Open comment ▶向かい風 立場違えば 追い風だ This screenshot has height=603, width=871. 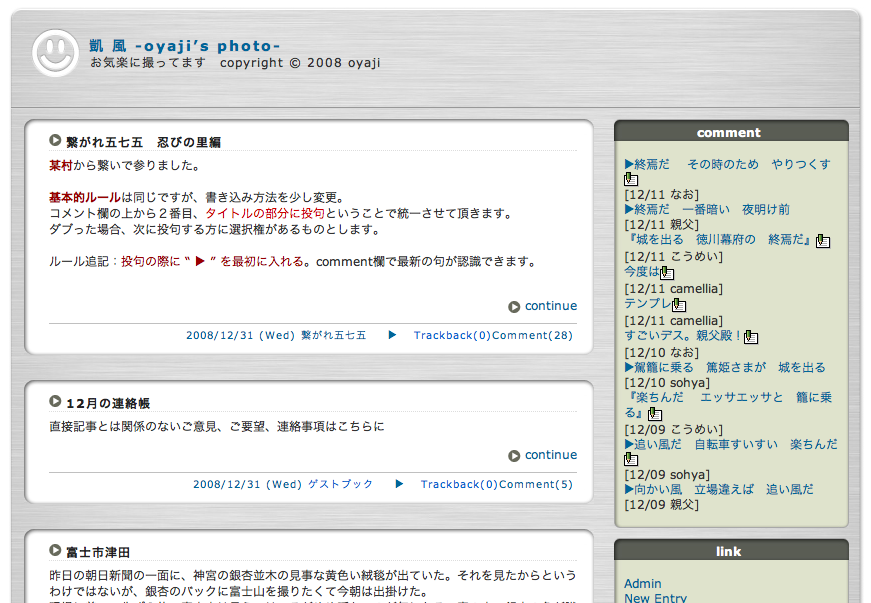click(x=719, y=489)
